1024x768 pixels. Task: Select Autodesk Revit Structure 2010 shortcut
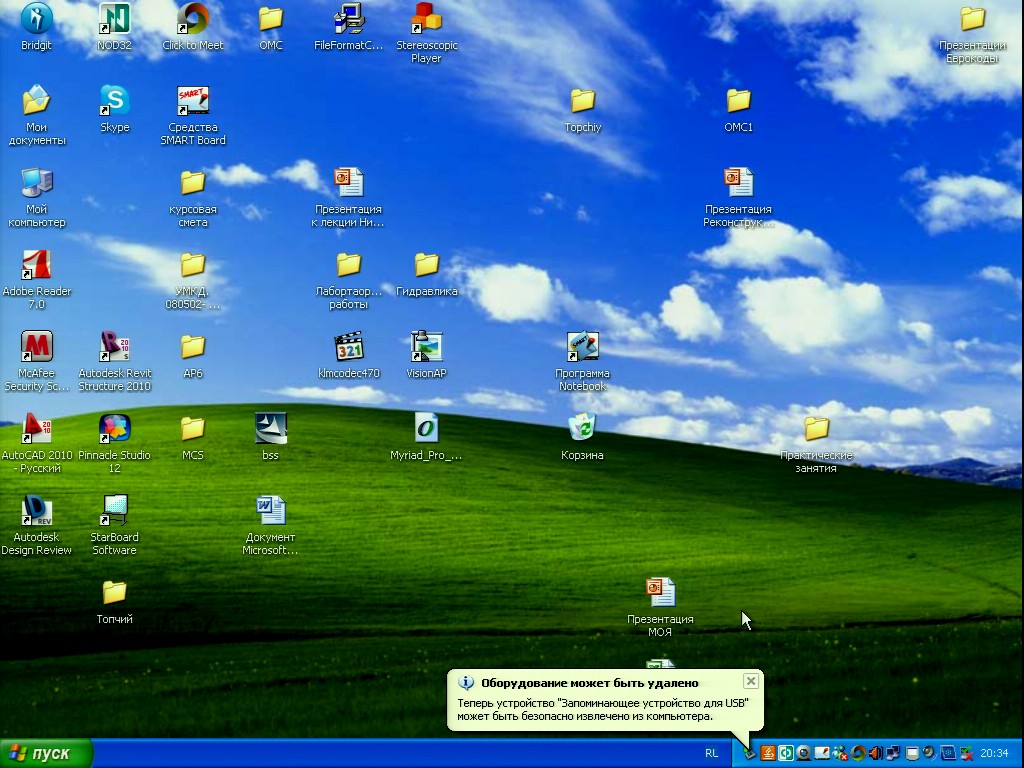114,361
